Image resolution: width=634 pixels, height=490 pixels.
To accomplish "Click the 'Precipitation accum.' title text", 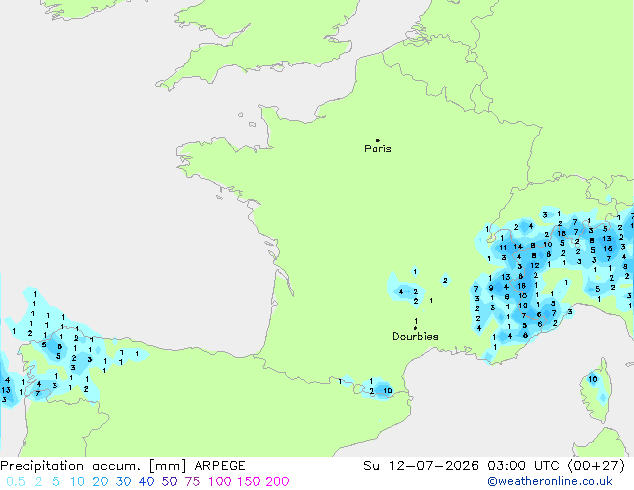I will pos(70,466).
